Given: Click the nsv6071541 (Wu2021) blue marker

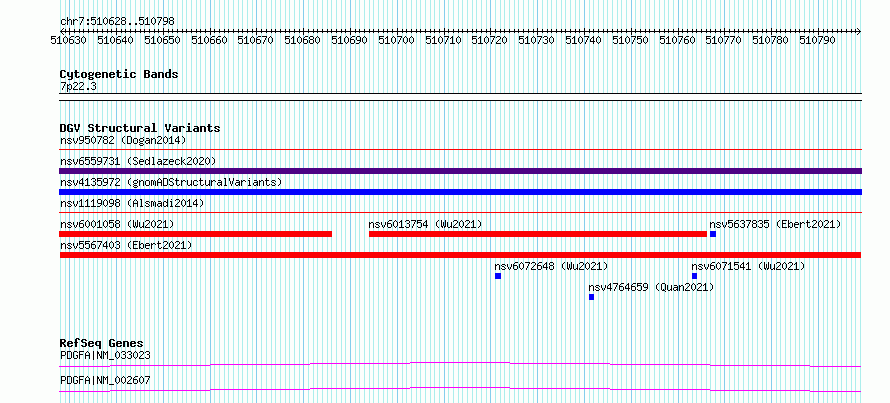Looking at the screenshot, I should click(x=694, y=276).
